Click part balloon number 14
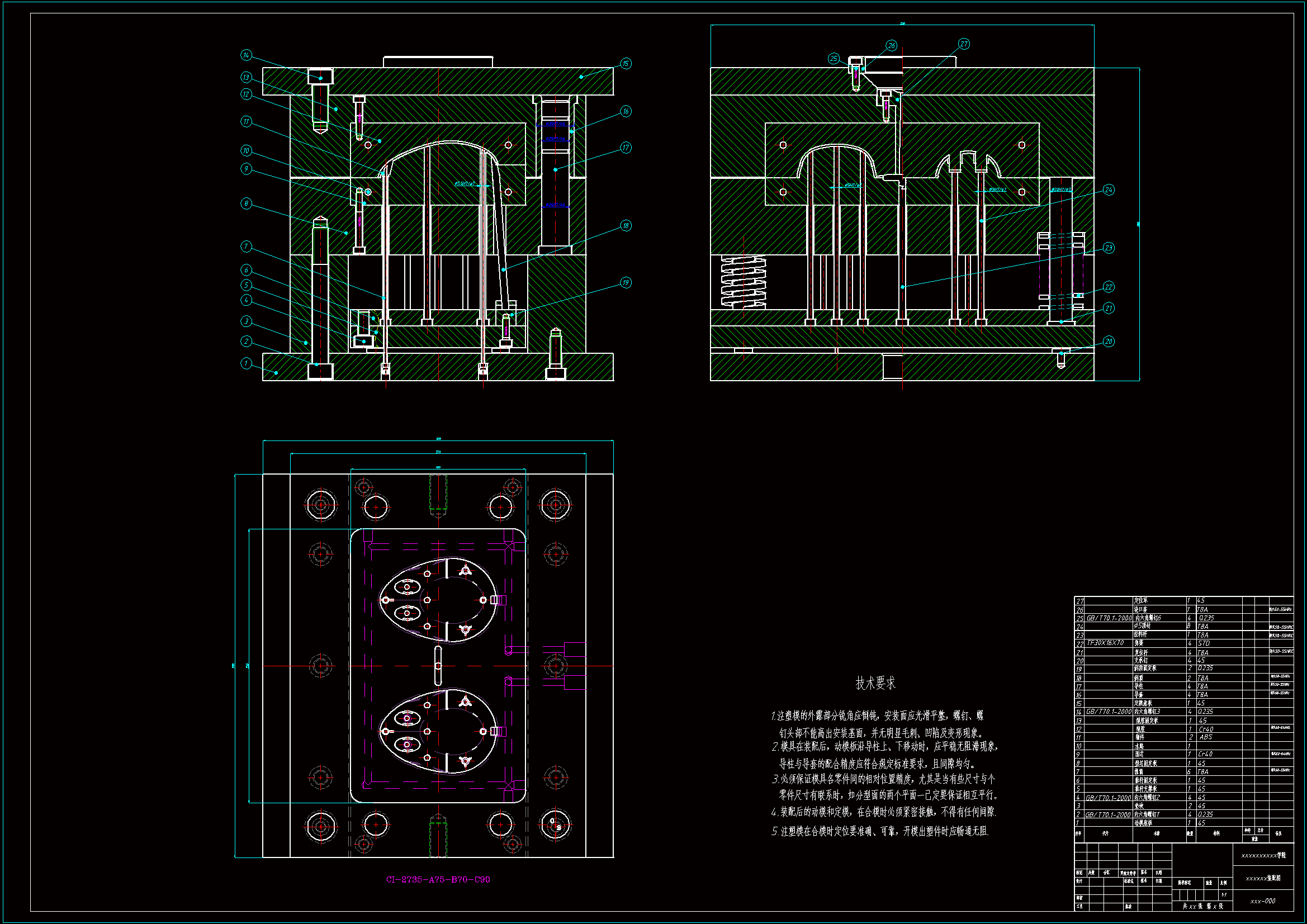This screenshot has height=924, width=1307. 245,55
